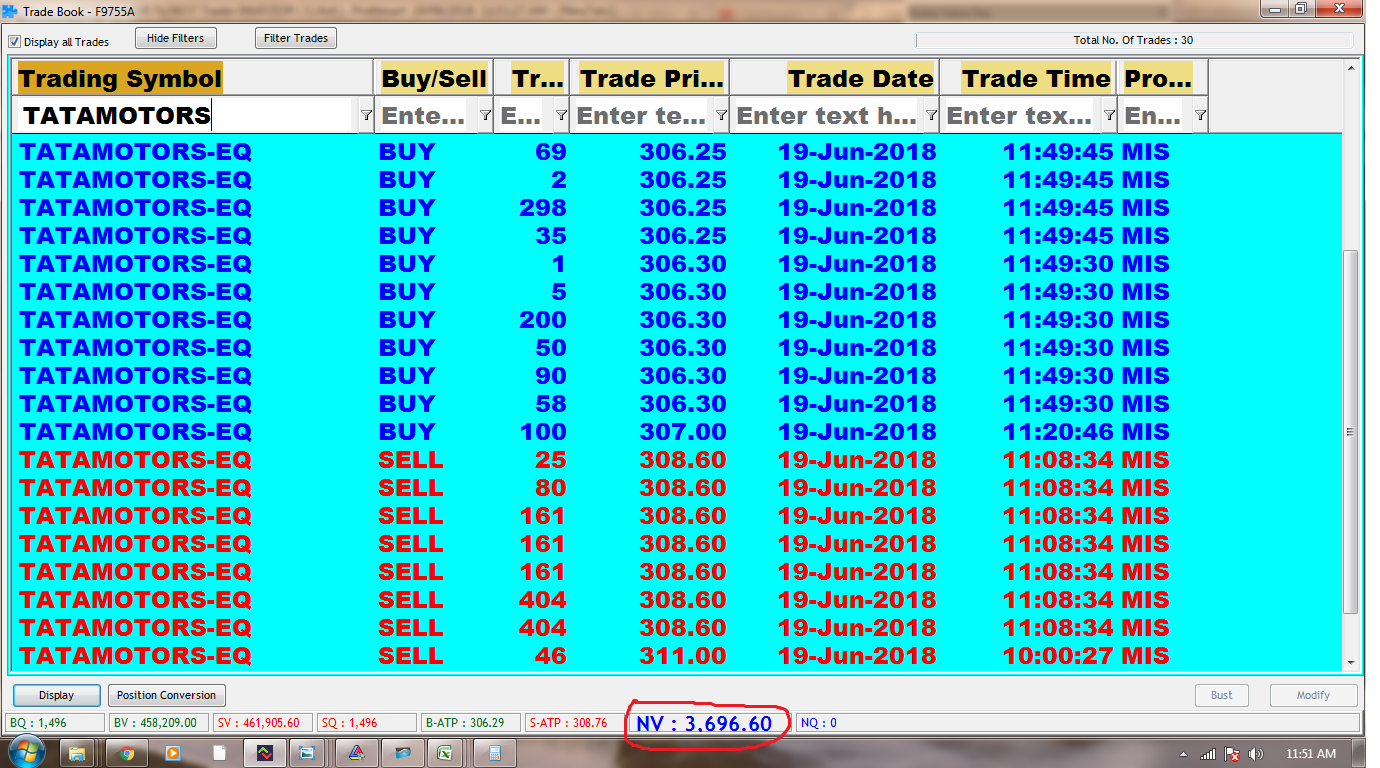Click scrollbar down arrow
This screenshot has height=768, width=1380.
point(1351,662)
